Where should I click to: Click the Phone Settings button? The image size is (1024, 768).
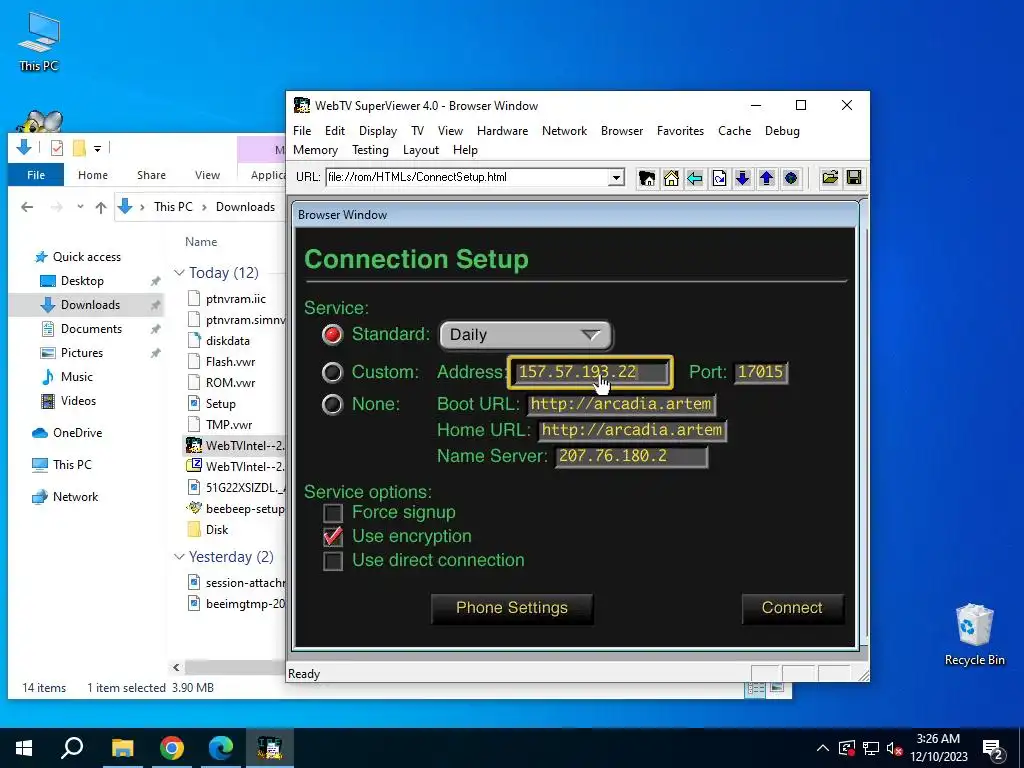click(512, 608)
